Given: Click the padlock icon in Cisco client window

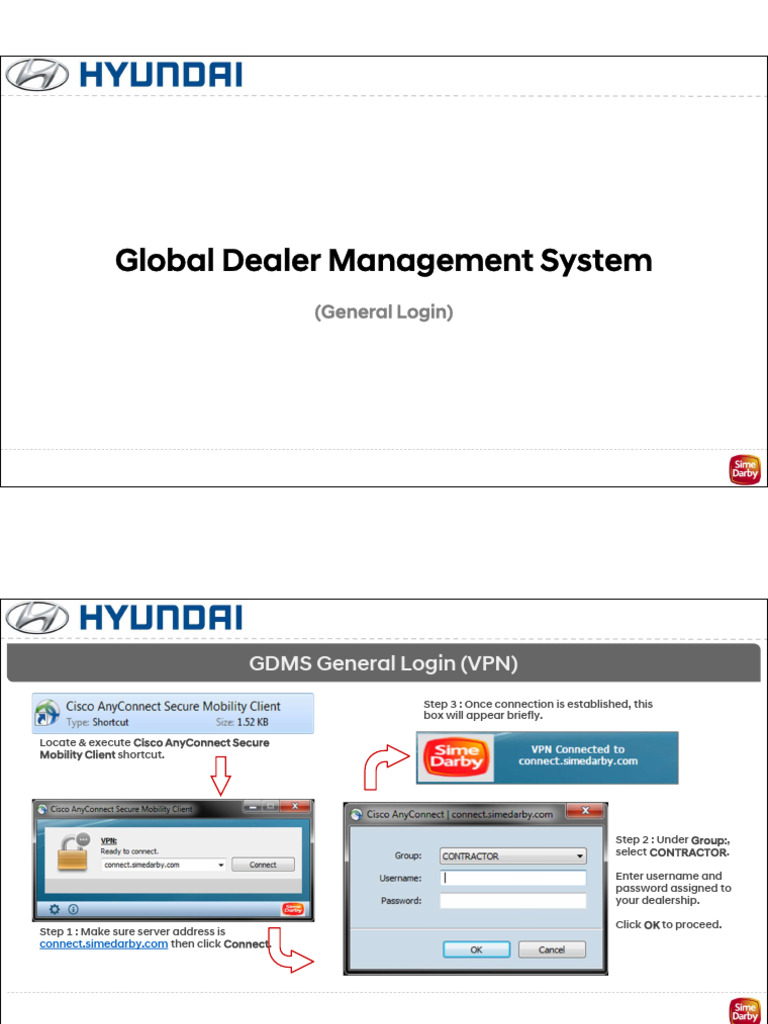Looking at the screenshot, I should coord(73,852).
